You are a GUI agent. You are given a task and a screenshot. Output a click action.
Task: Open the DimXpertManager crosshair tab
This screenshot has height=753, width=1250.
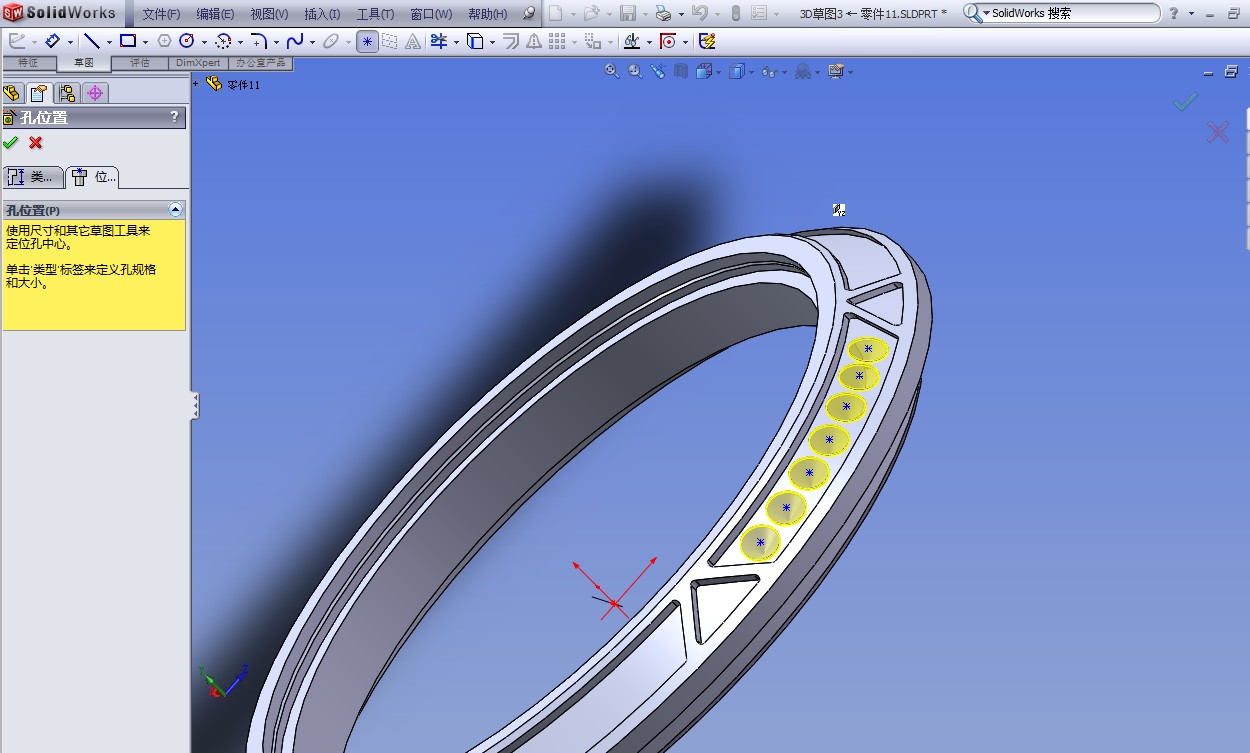pyautogui.click(x=95, y=93)
